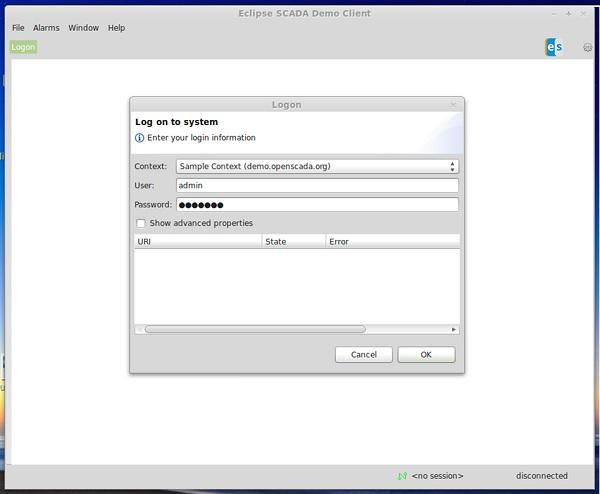Click the 'disconnected' status text
The height and width of the screenshot is (494, 600).
click(x=542, y=476)
